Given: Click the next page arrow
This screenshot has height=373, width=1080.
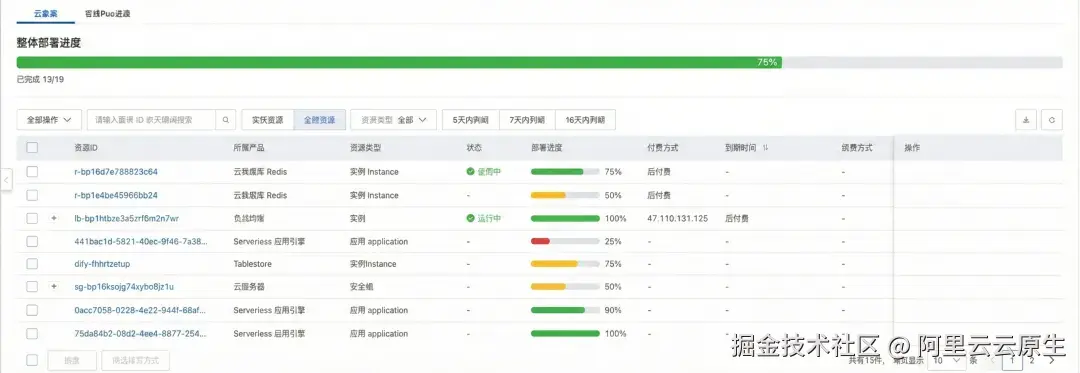Looking at the screenshot, I should [1052, 360].
